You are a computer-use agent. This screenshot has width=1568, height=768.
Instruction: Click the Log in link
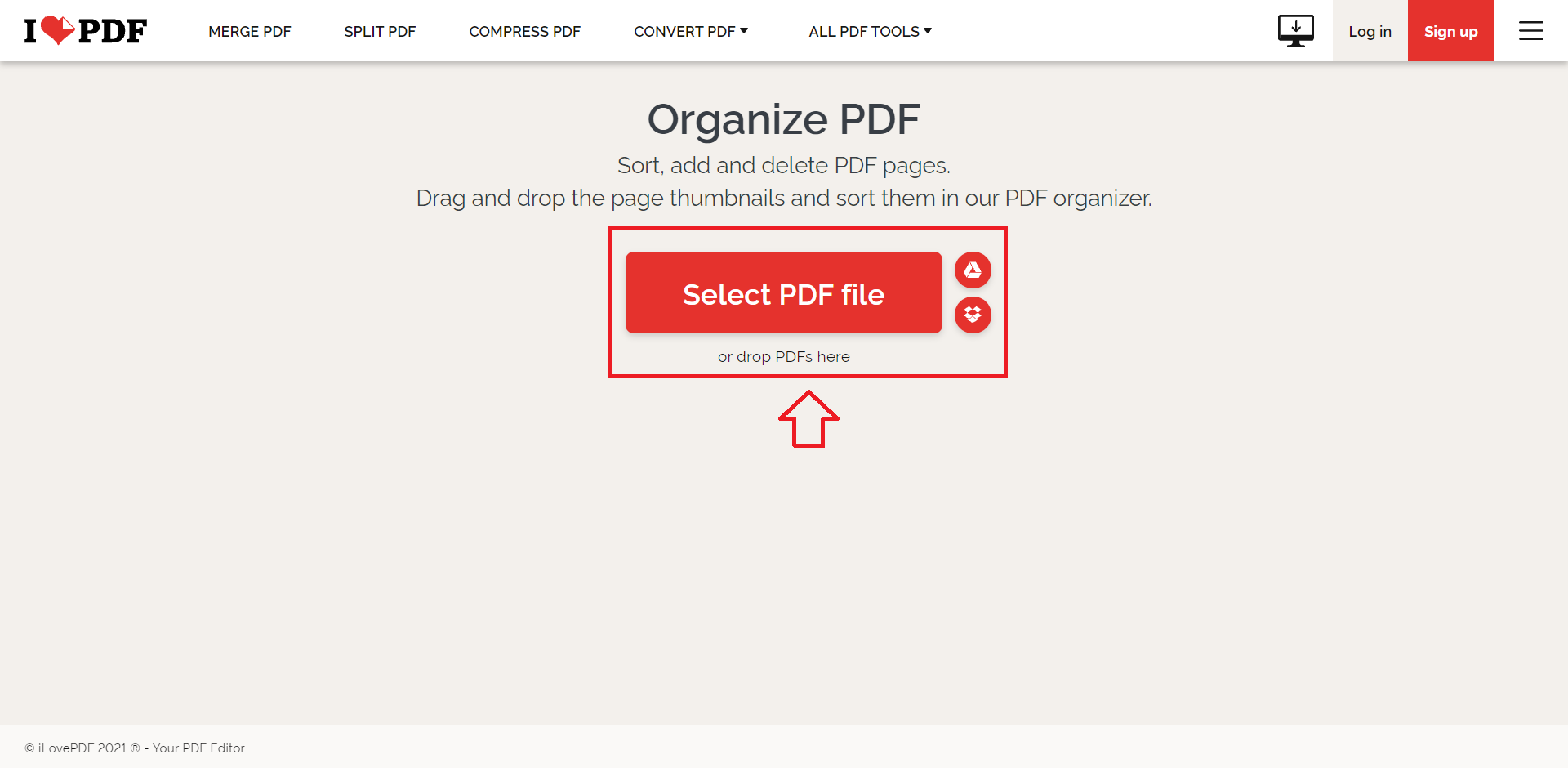(x=1370, y=31)
